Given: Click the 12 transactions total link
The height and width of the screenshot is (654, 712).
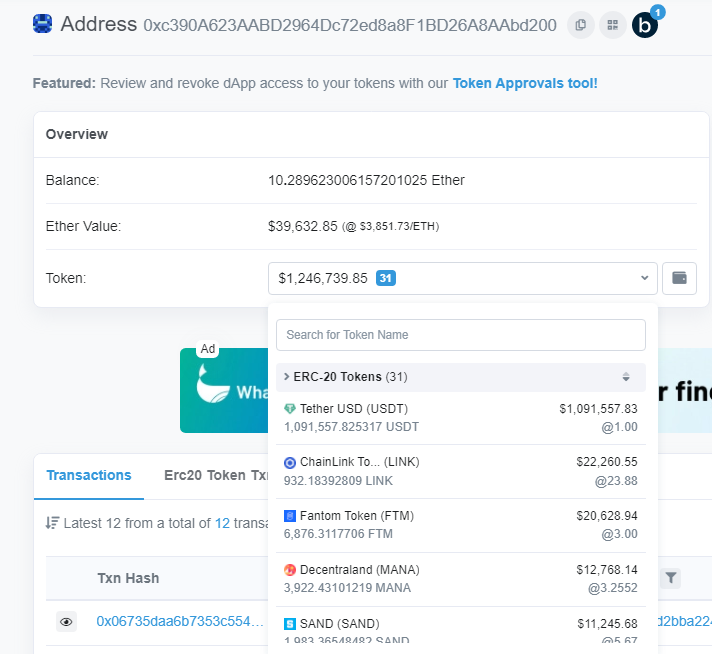Looking at the screenshot, I should point(222,523).
